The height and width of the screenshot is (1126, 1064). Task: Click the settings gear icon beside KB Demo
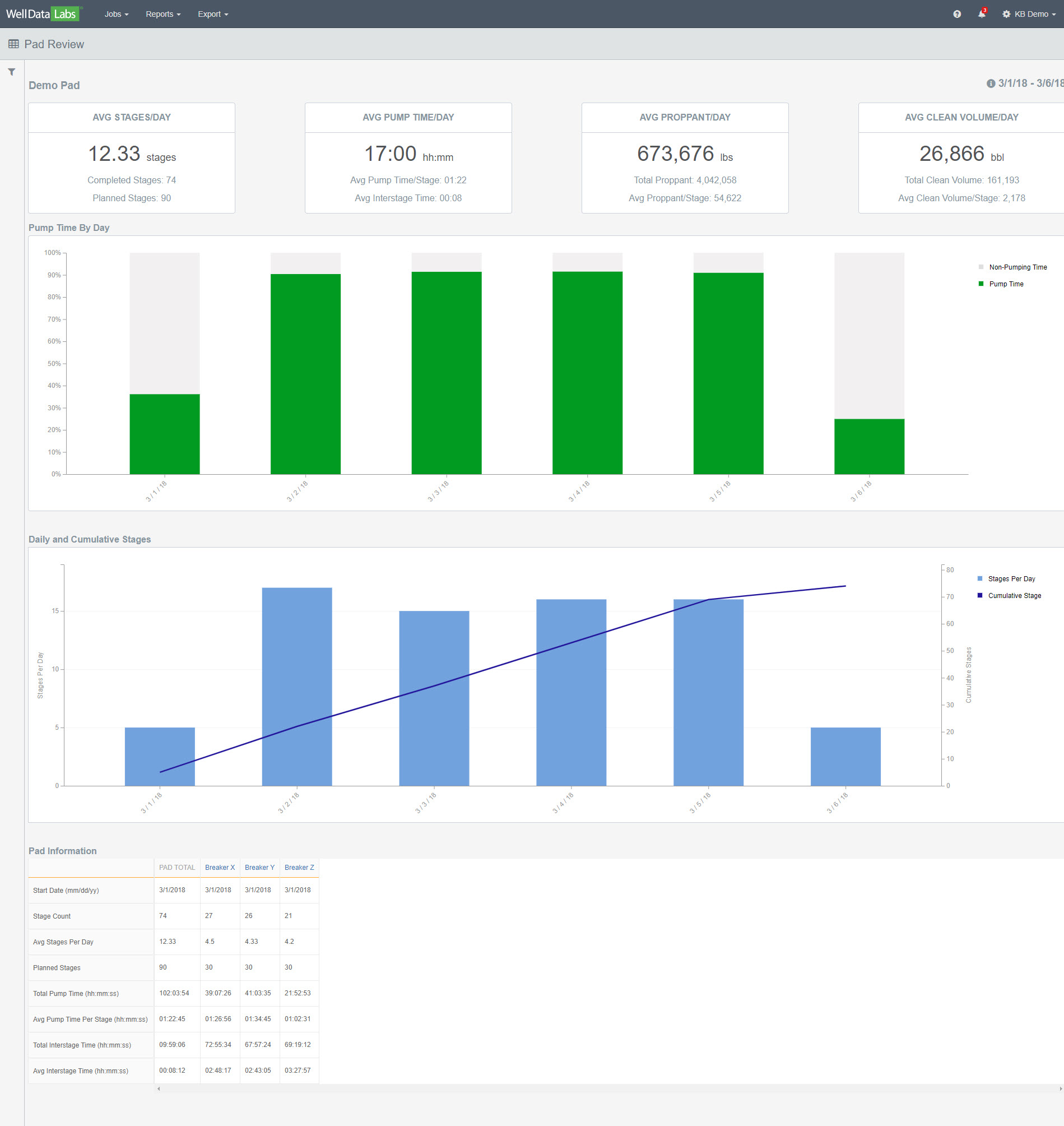coord(1006,14)
